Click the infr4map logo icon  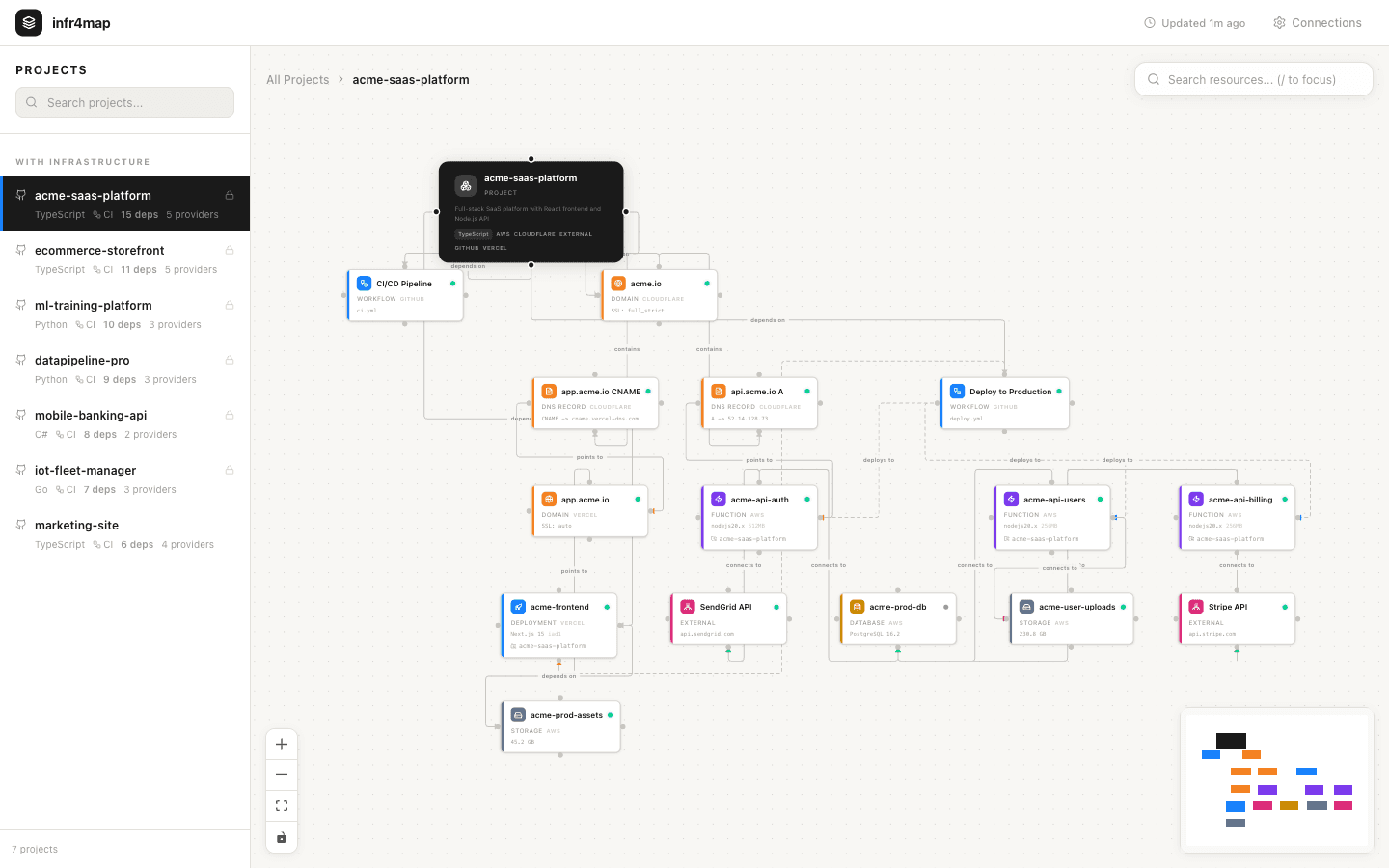(x=29, y=22)
